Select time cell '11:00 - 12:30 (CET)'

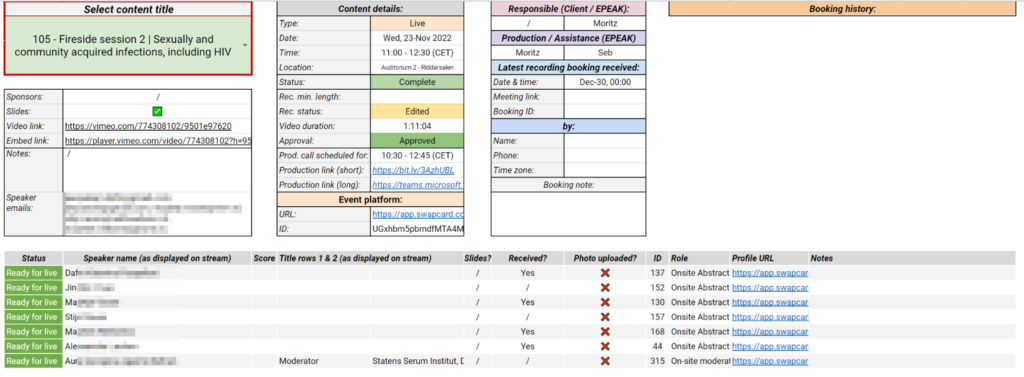(x=417, y=53)
